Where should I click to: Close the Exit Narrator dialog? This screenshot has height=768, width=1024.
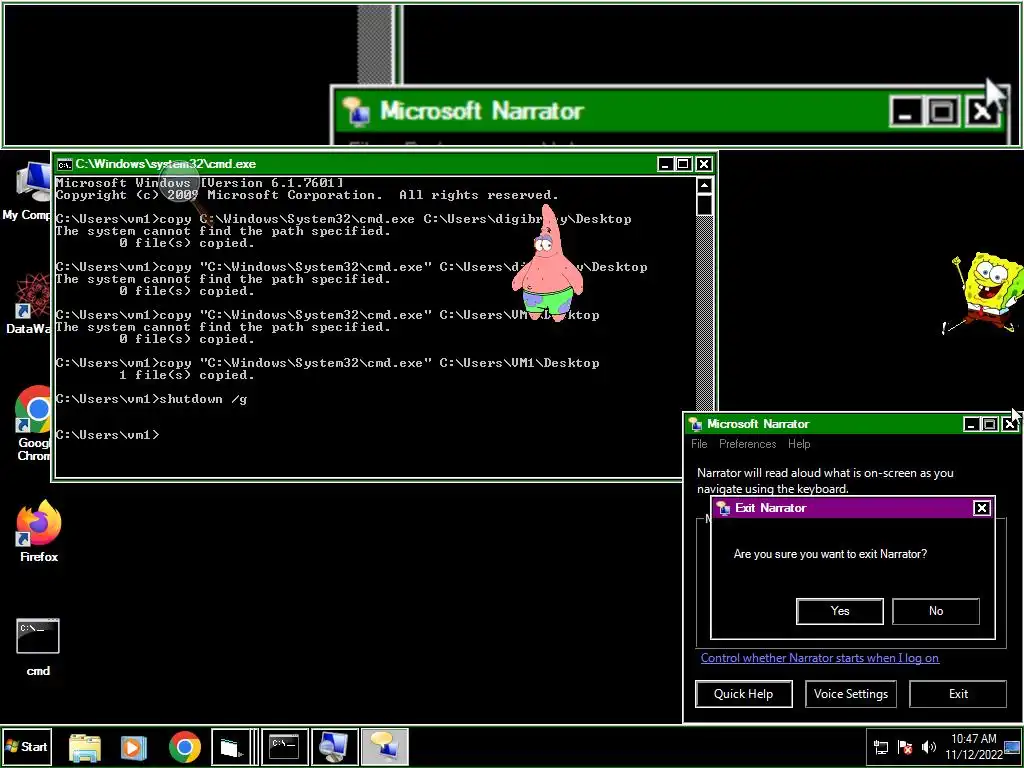(982, 508)
